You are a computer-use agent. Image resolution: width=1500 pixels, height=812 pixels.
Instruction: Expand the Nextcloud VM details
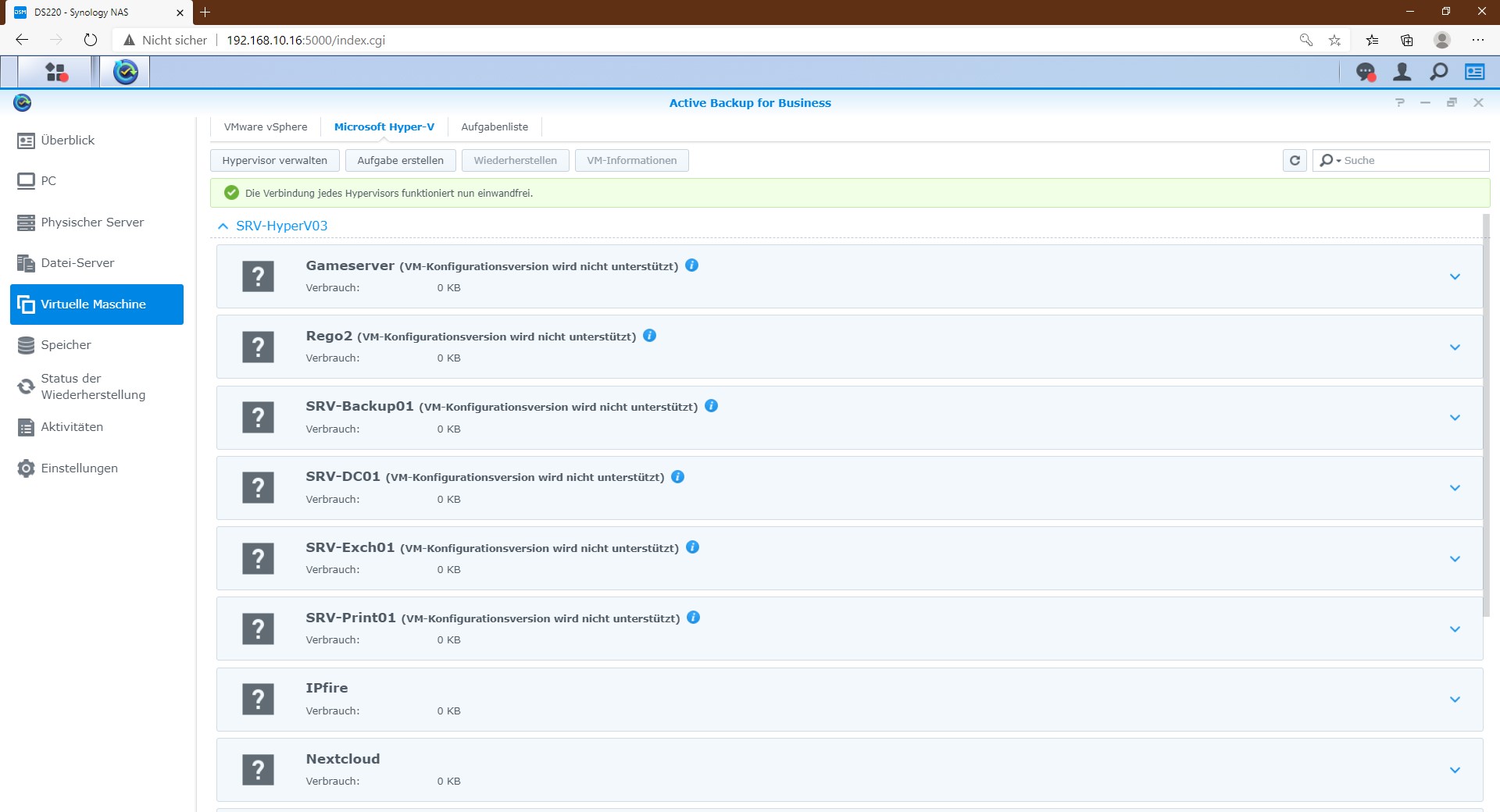1455,770
